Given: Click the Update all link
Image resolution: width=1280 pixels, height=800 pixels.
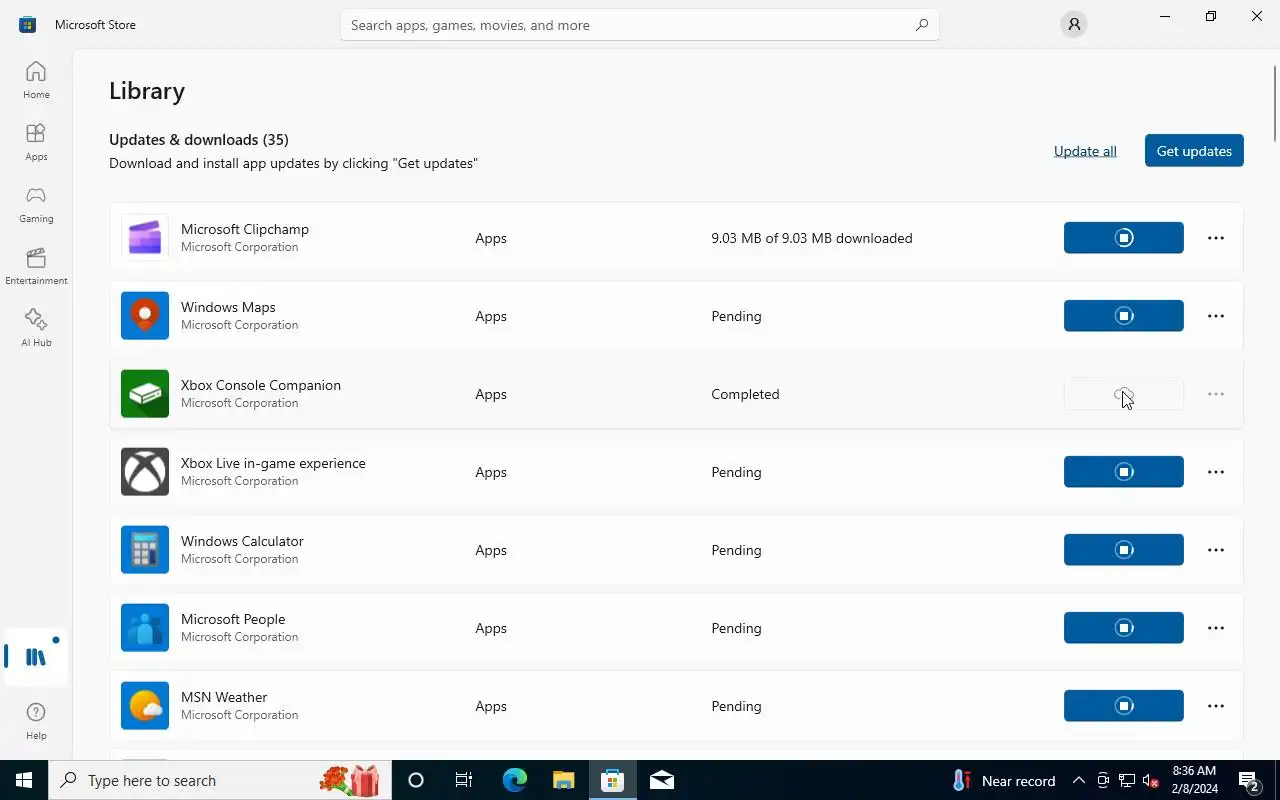Looking at the screenshot, I should click(1085, 151).
